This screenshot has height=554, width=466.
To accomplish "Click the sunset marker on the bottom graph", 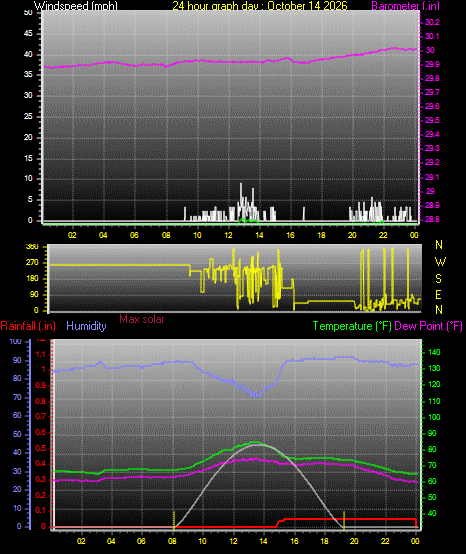I will 344,520.
